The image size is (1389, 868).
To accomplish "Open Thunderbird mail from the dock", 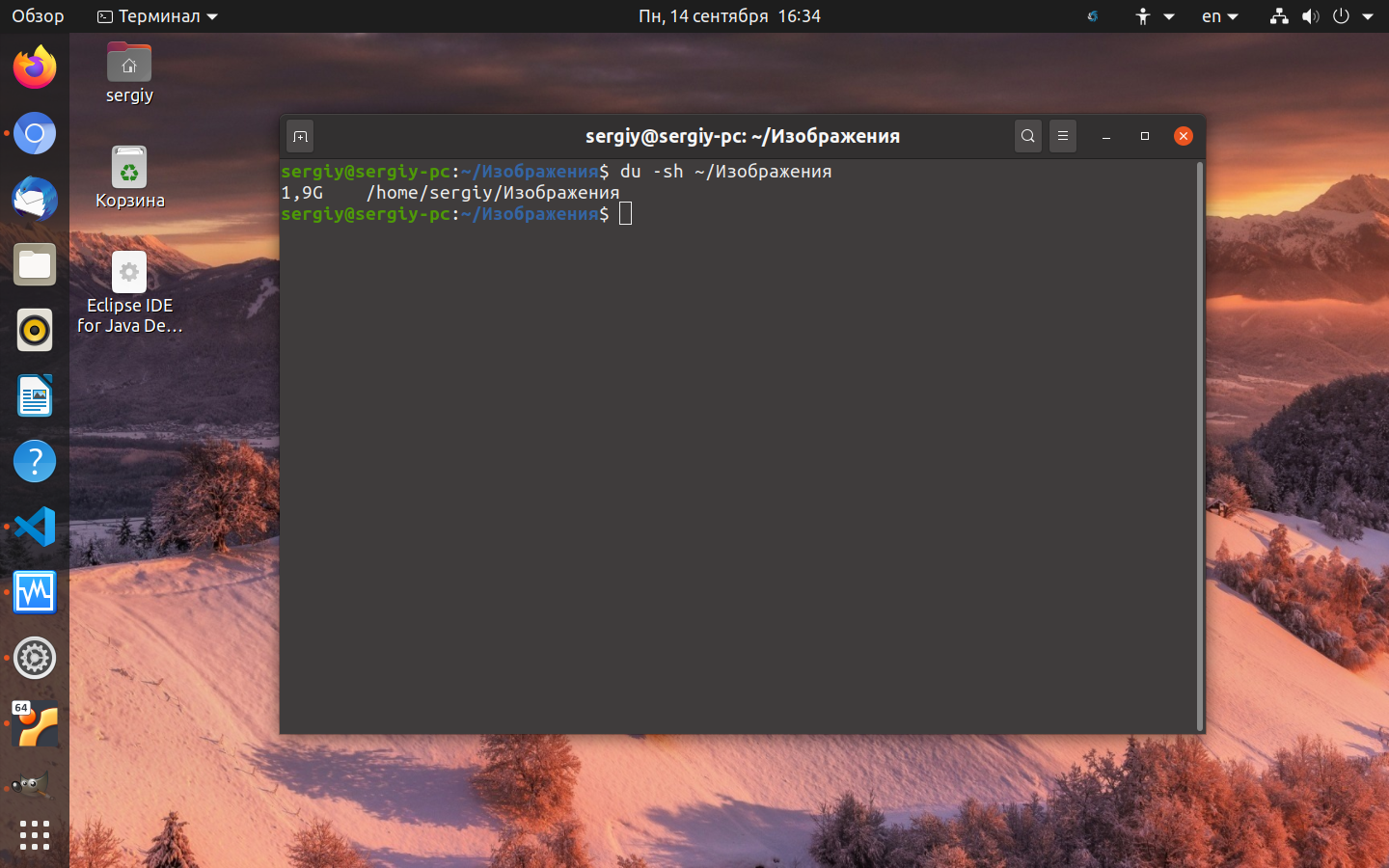I will 35,199.
